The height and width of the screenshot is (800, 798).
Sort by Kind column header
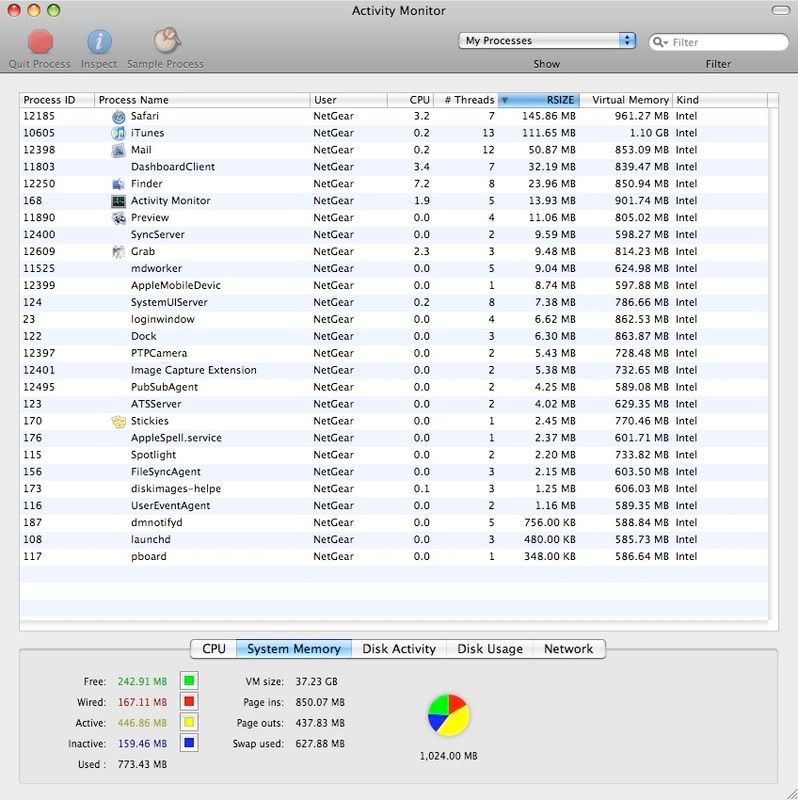click(719, 100)
